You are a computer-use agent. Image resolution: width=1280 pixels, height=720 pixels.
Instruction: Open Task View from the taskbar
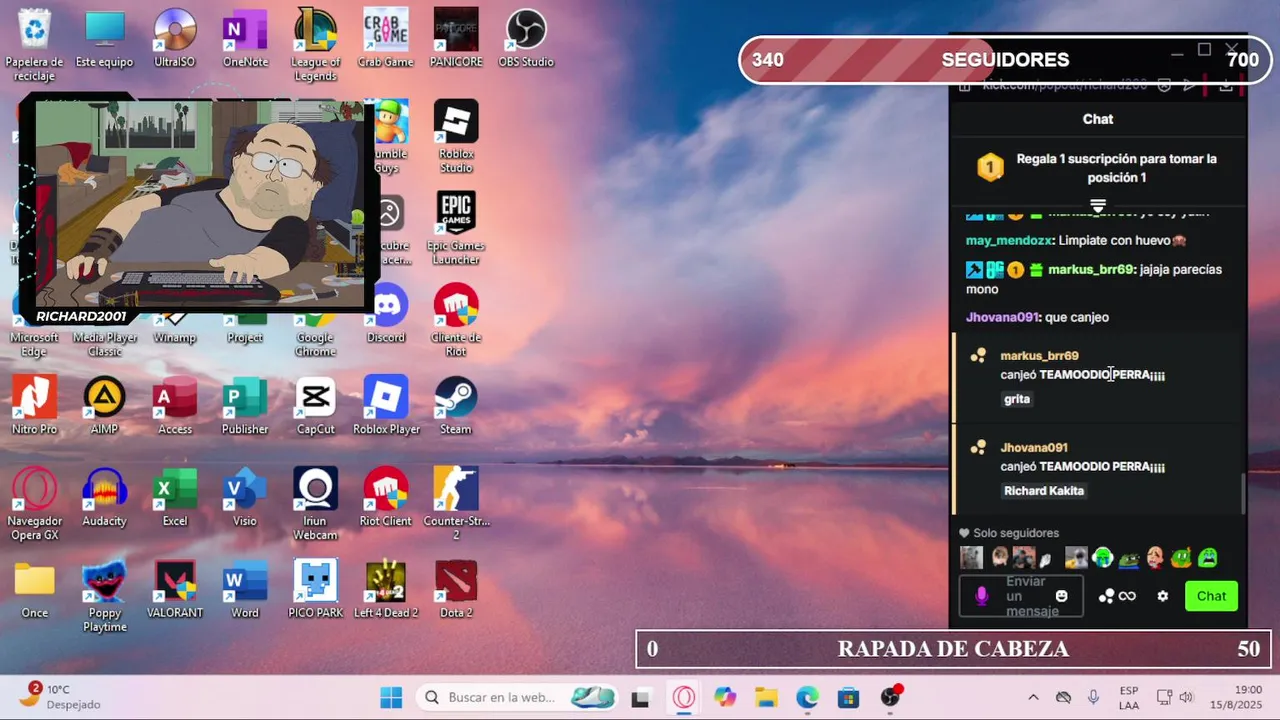click(641, 697)
